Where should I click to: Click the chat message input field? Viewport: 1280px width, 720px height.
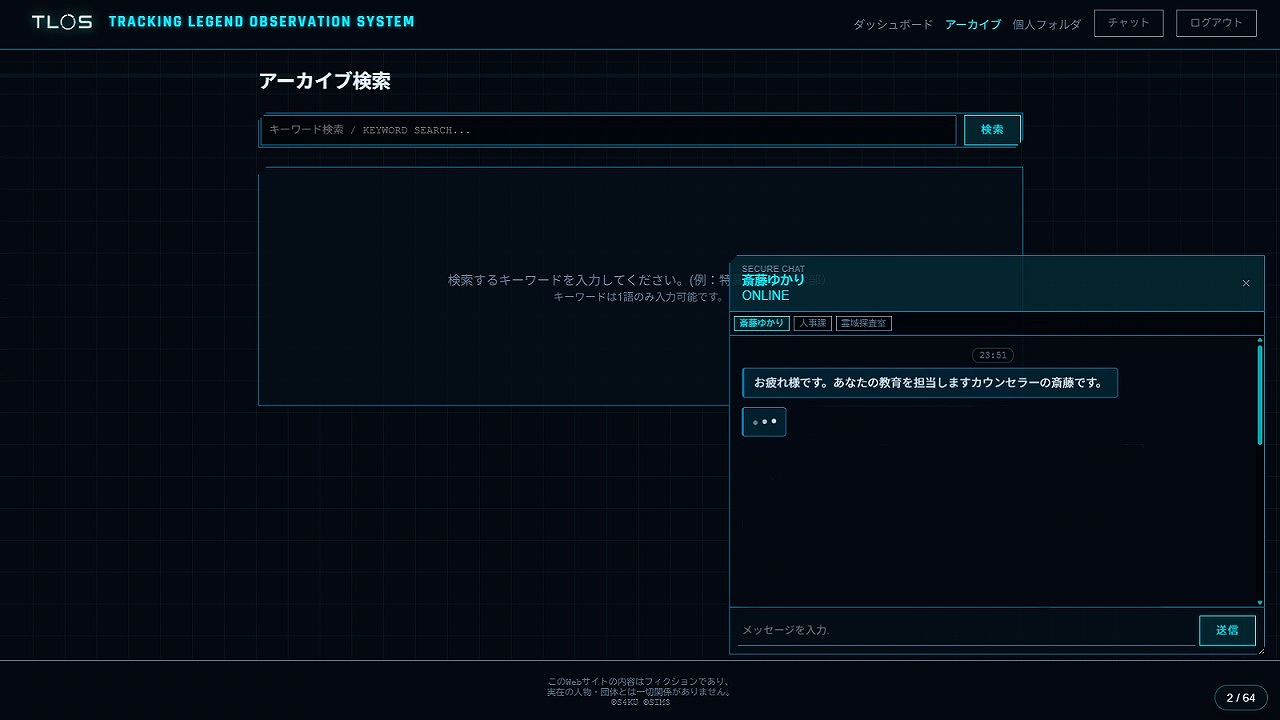pos(964,630)
